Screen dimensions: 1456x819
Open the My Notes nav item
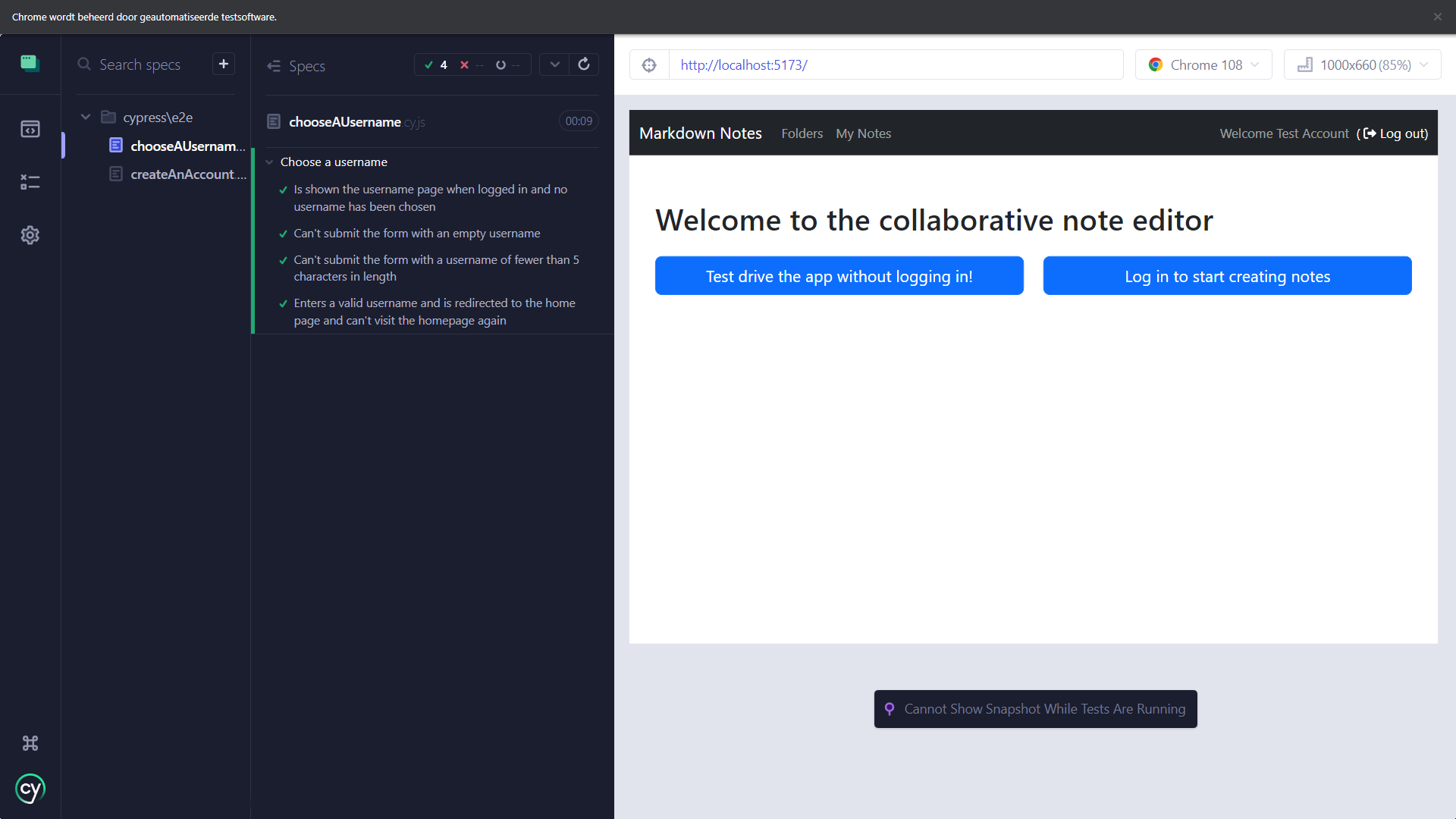pyautogui.click(x=863, y=133)
